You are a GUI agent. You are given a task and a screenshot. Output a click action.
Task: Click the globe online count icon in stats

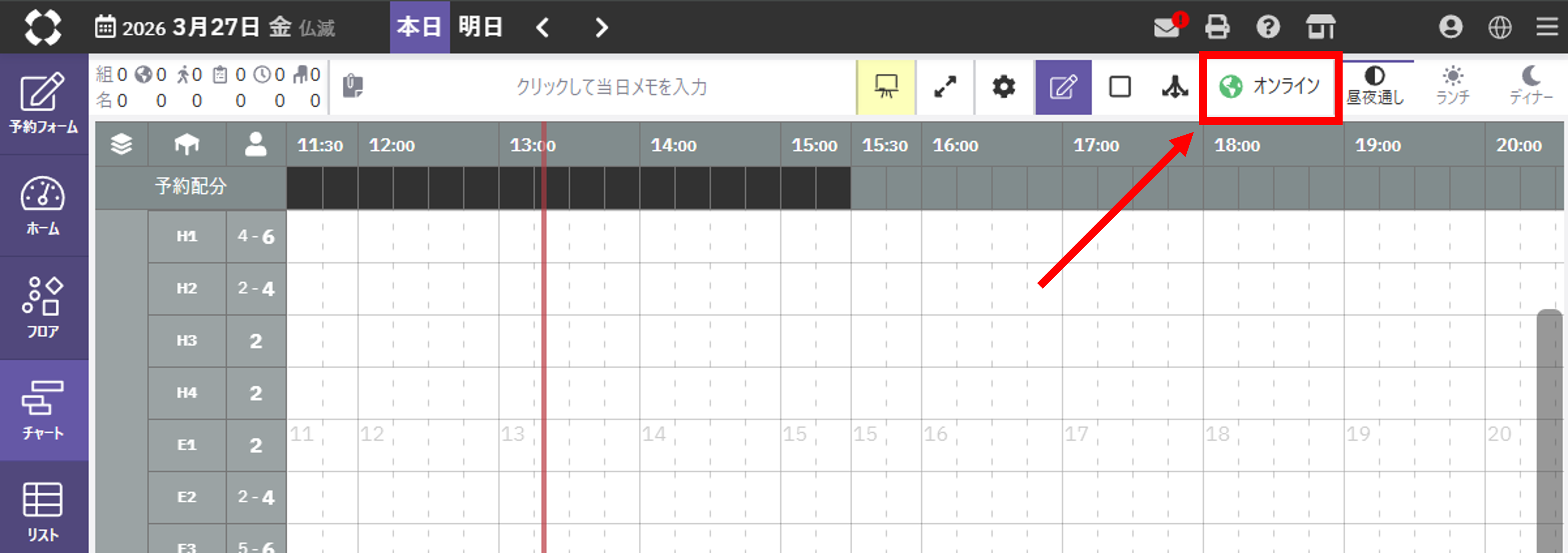(x=144, y=75)
